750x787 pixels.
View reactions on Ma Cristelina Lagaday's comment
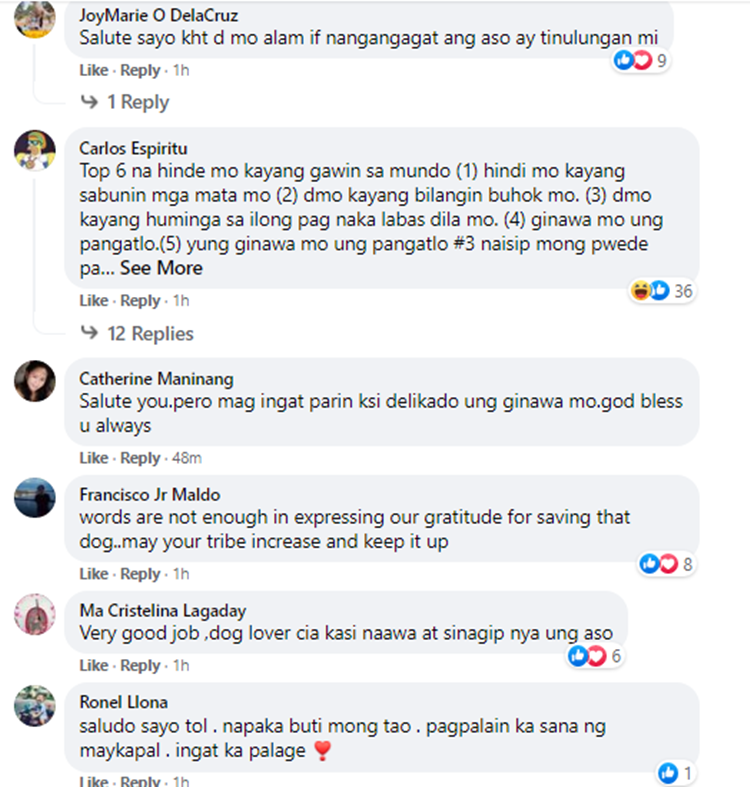click(x=595, y=656)
